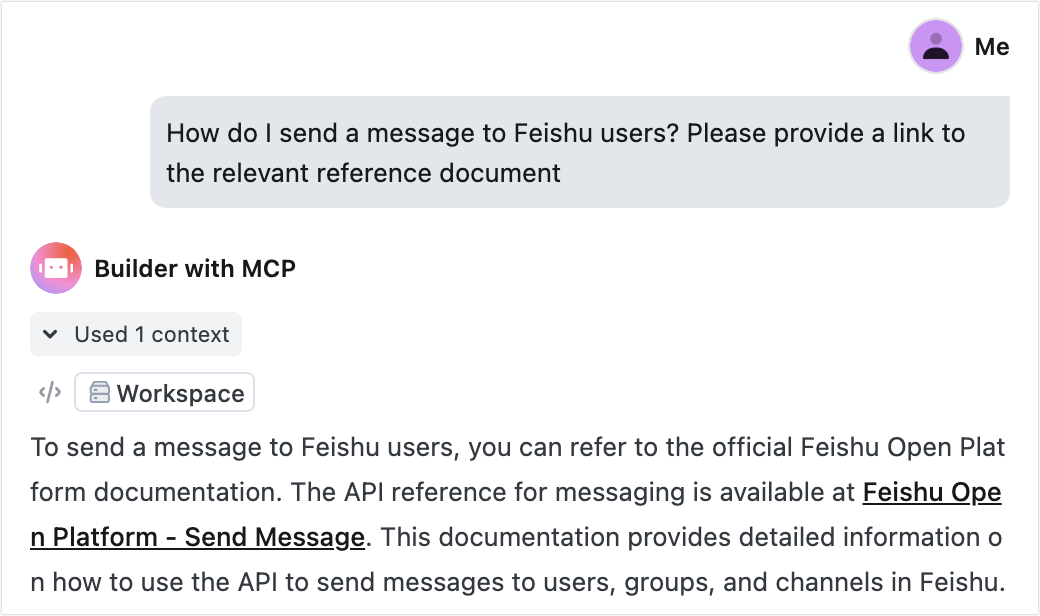Click the database icon inside Workspace chip

click(100, 393)
